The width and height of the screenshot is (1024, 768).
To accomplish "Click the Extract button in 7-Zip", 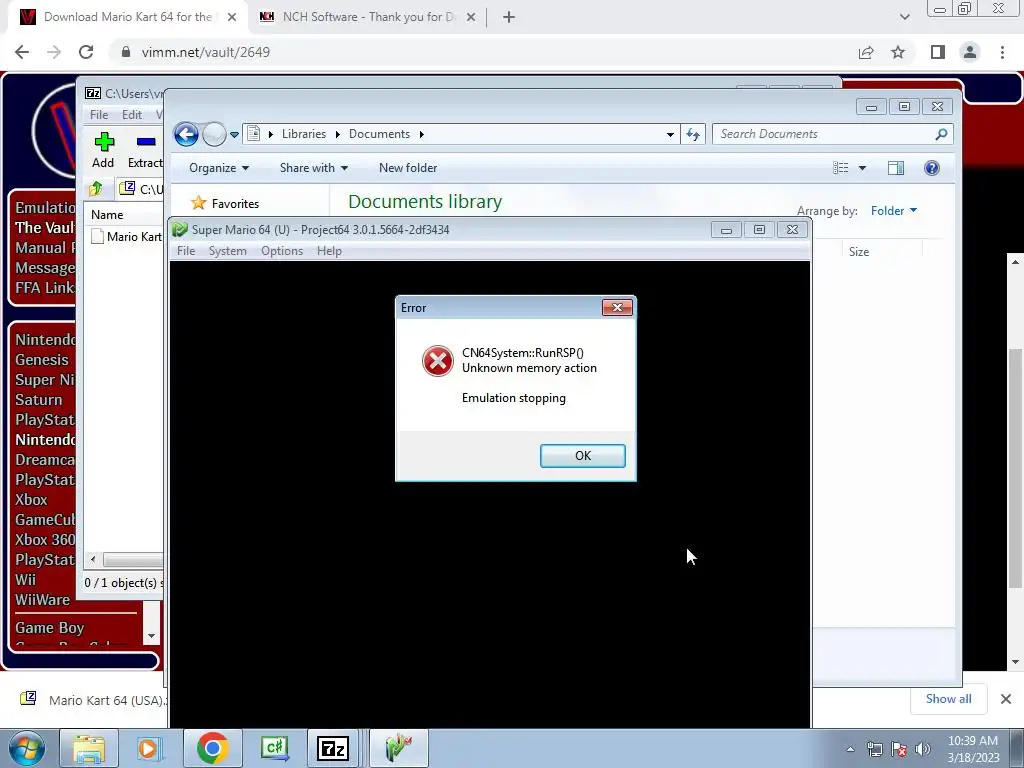I will pyautogui.click(x=145, y=150).
